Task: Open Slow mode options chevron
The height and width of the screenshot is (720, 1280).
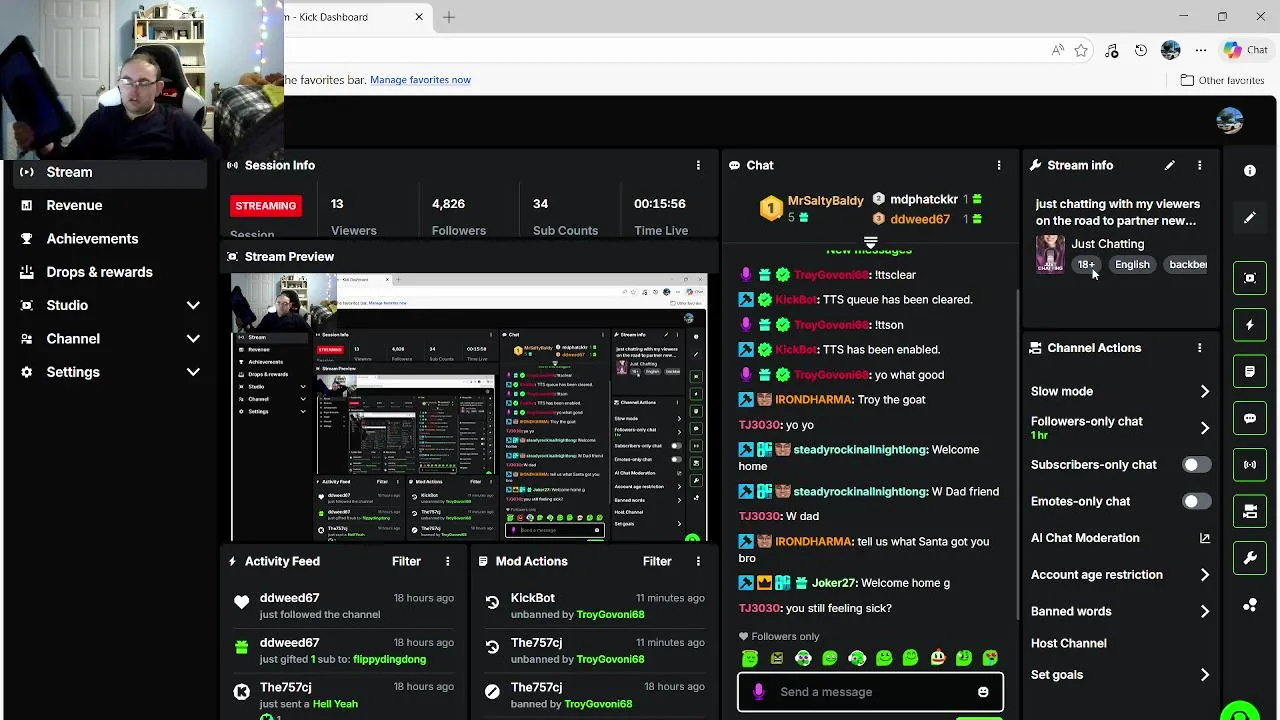Action: click(1204, 391)
